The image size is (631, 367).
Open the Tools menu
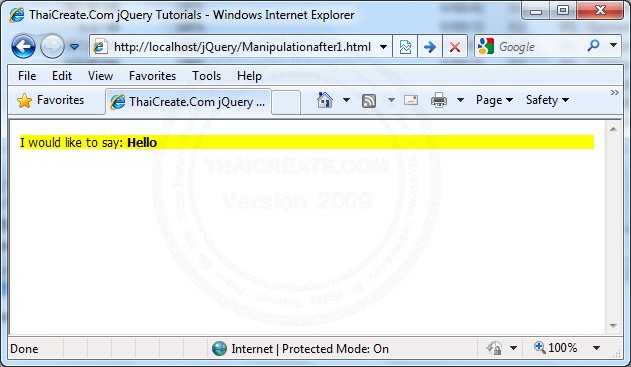(206, 76)
